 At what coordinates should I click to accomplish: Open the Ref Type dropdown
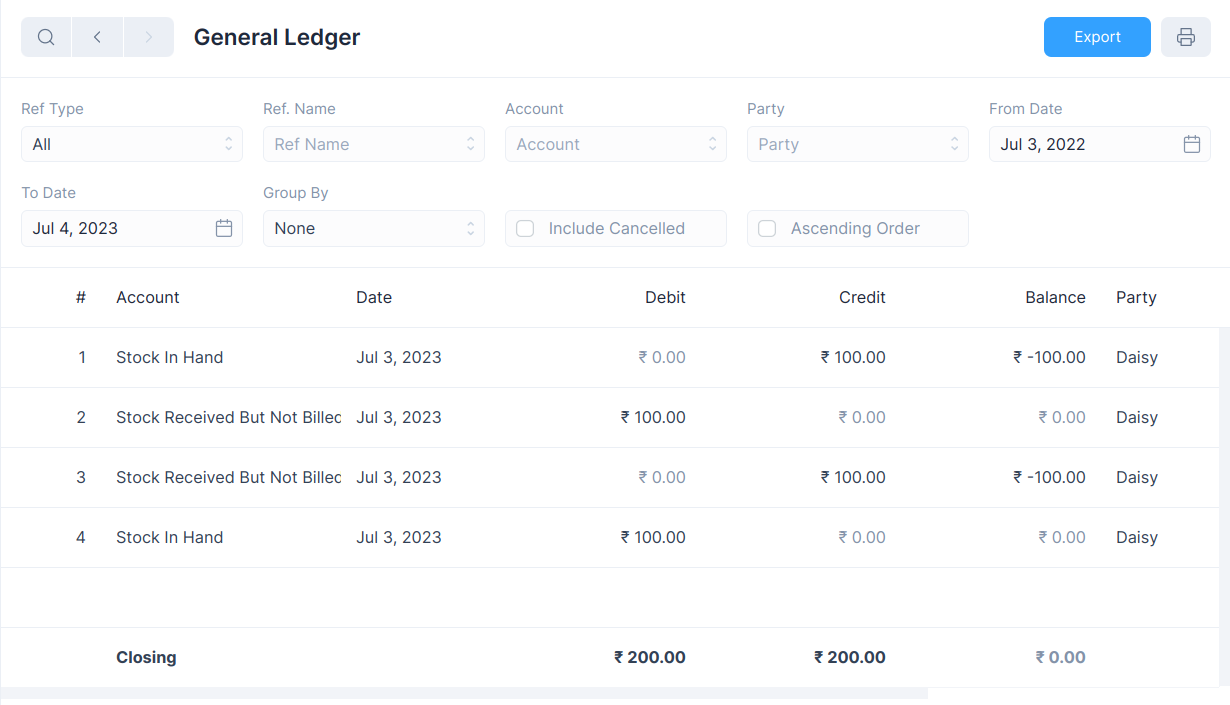point(132,144)
